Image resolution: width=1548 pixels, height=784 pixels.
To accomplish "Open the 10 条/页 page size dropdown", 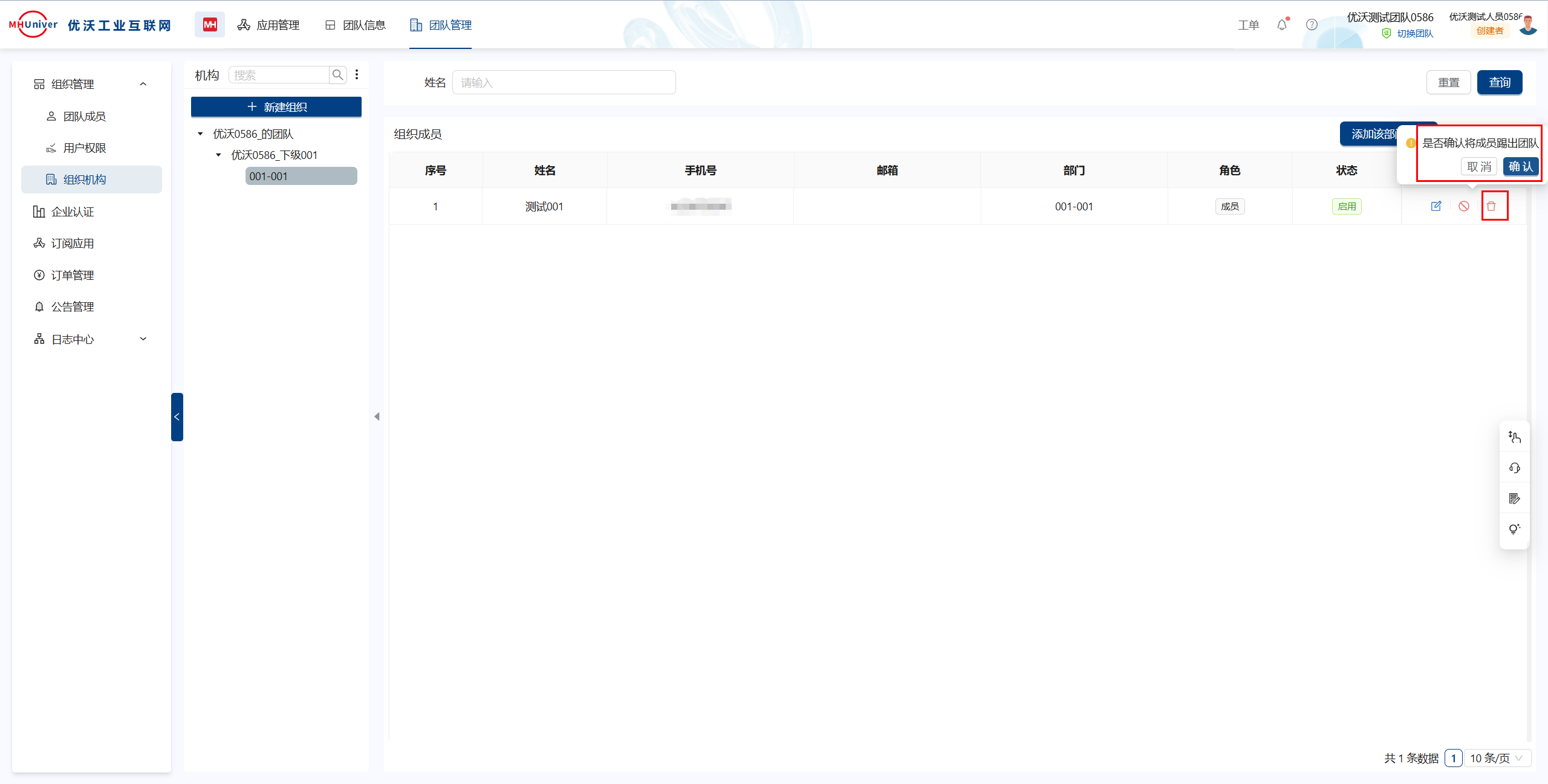I will click(1497, 758).
